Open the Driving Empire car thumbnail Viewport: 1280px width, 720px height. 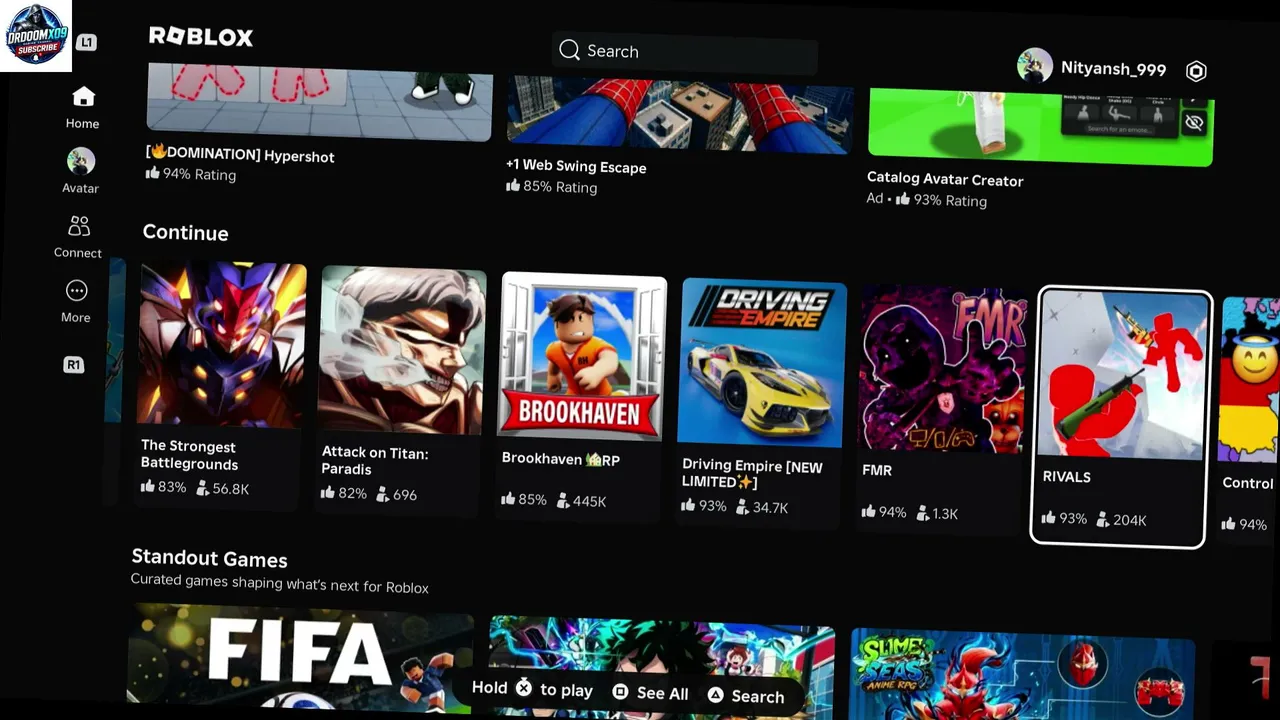[763, 364]
